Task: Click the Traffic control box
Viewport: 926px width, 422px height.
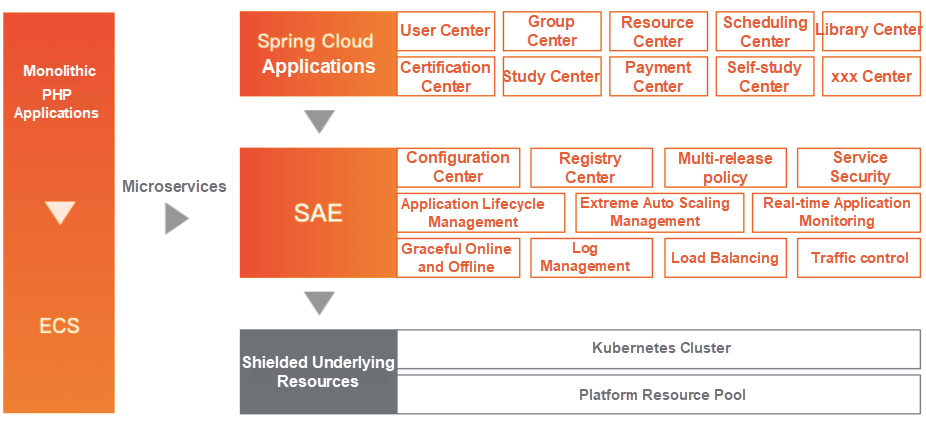Action: pos(859,258)
